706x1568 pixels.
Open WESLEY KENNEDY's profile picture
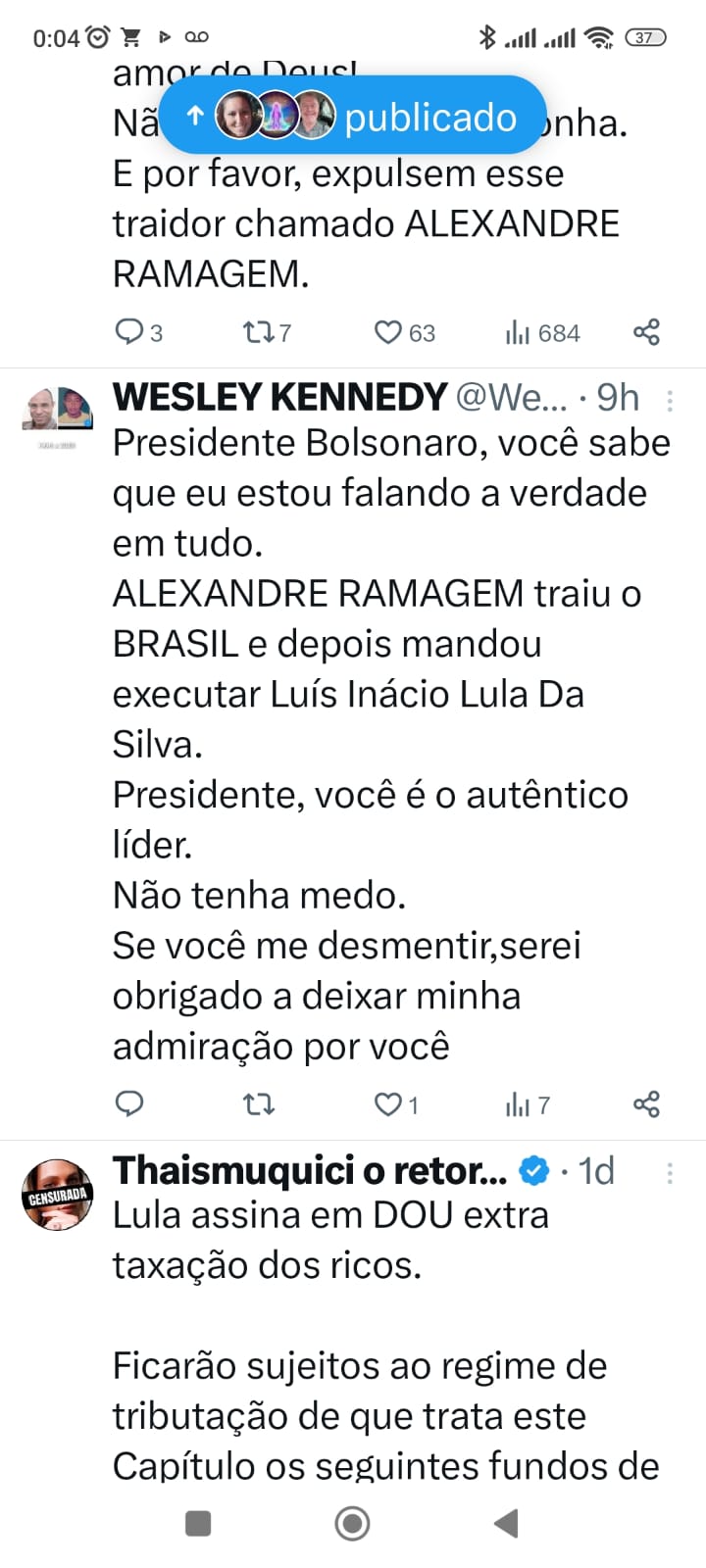pyautogui.click(x=58, y=409)
